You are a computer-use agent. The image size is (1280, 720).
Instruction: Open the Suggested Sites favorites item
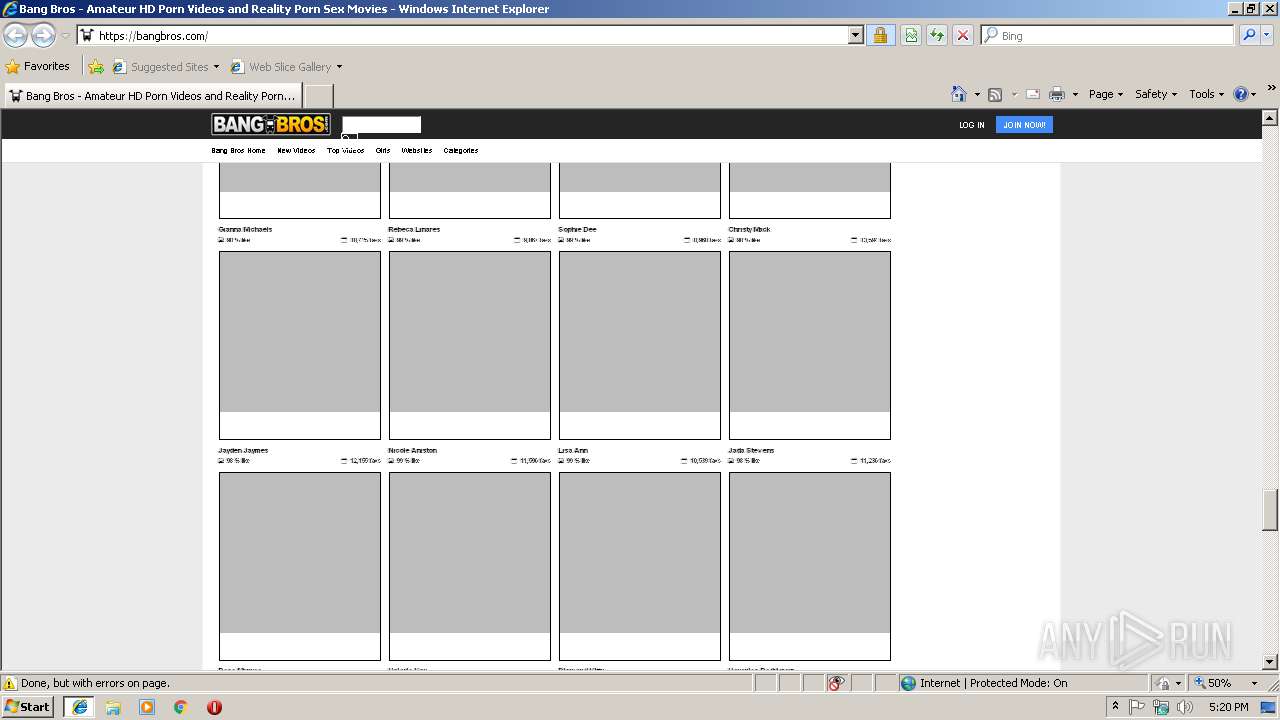click(x=165, y=67)
